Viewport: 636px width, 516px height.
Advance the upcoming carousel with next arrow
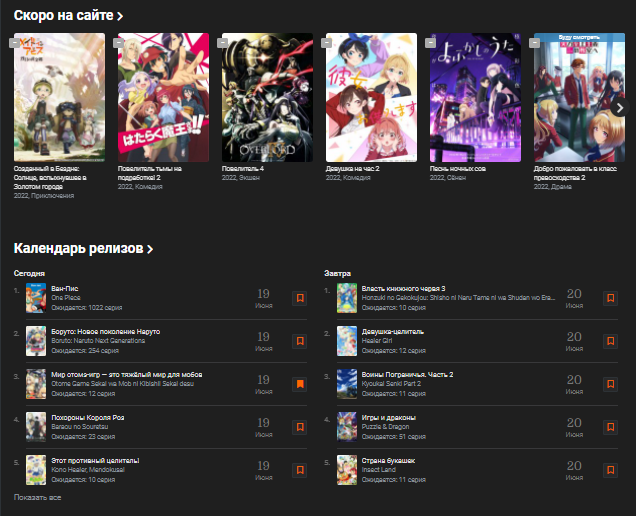click(x=619, y=108)
